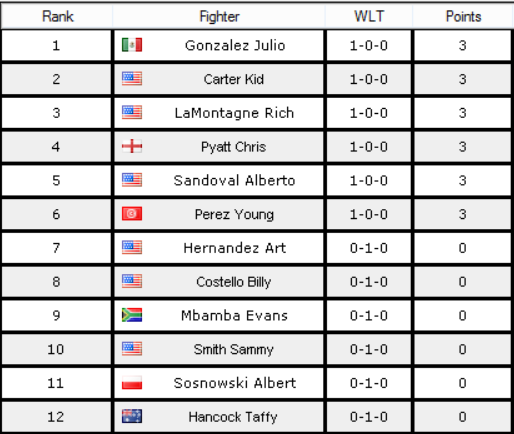
Task: Click the rank 12 cell
Action: coord(56,417)
